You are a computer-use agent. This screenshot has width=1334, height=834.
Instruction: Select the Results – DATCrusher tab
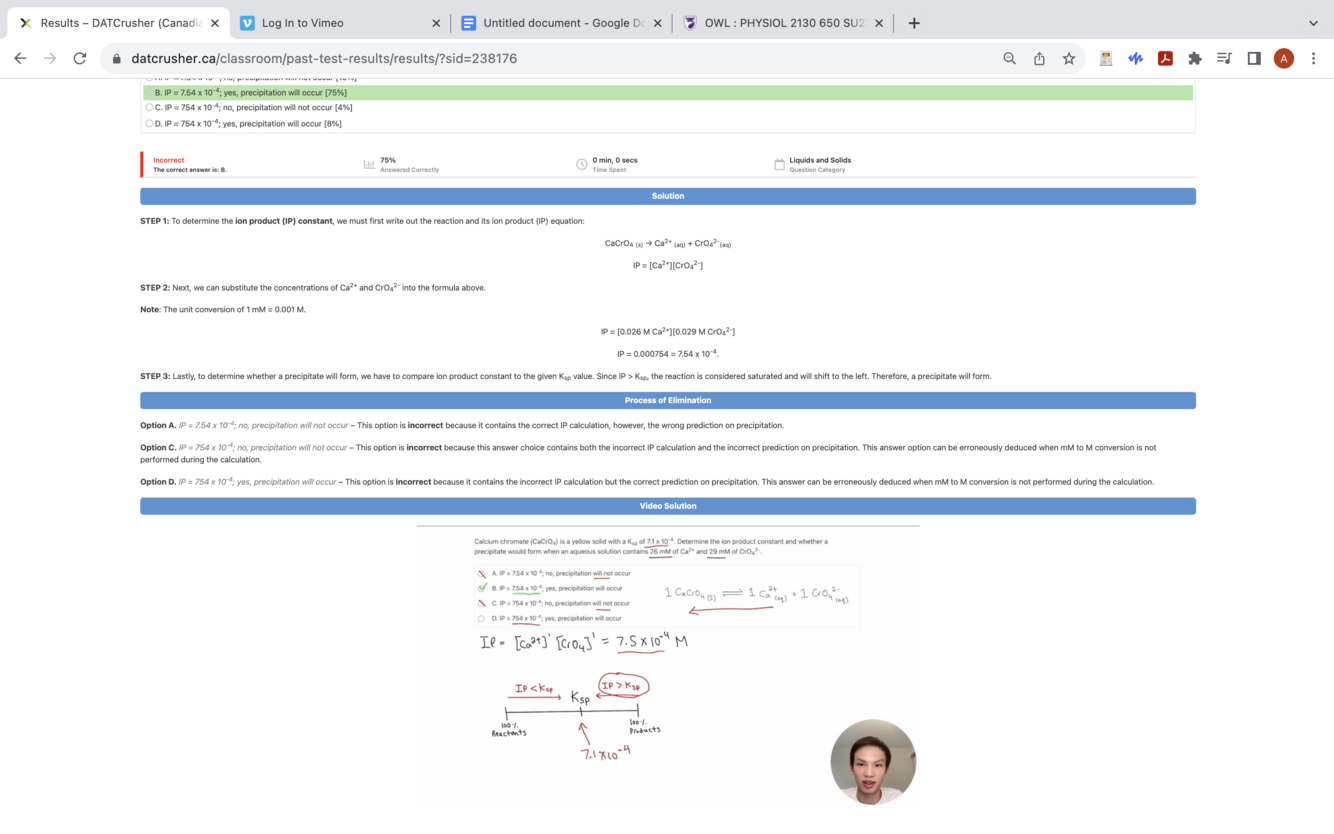[x=117, y=23]
